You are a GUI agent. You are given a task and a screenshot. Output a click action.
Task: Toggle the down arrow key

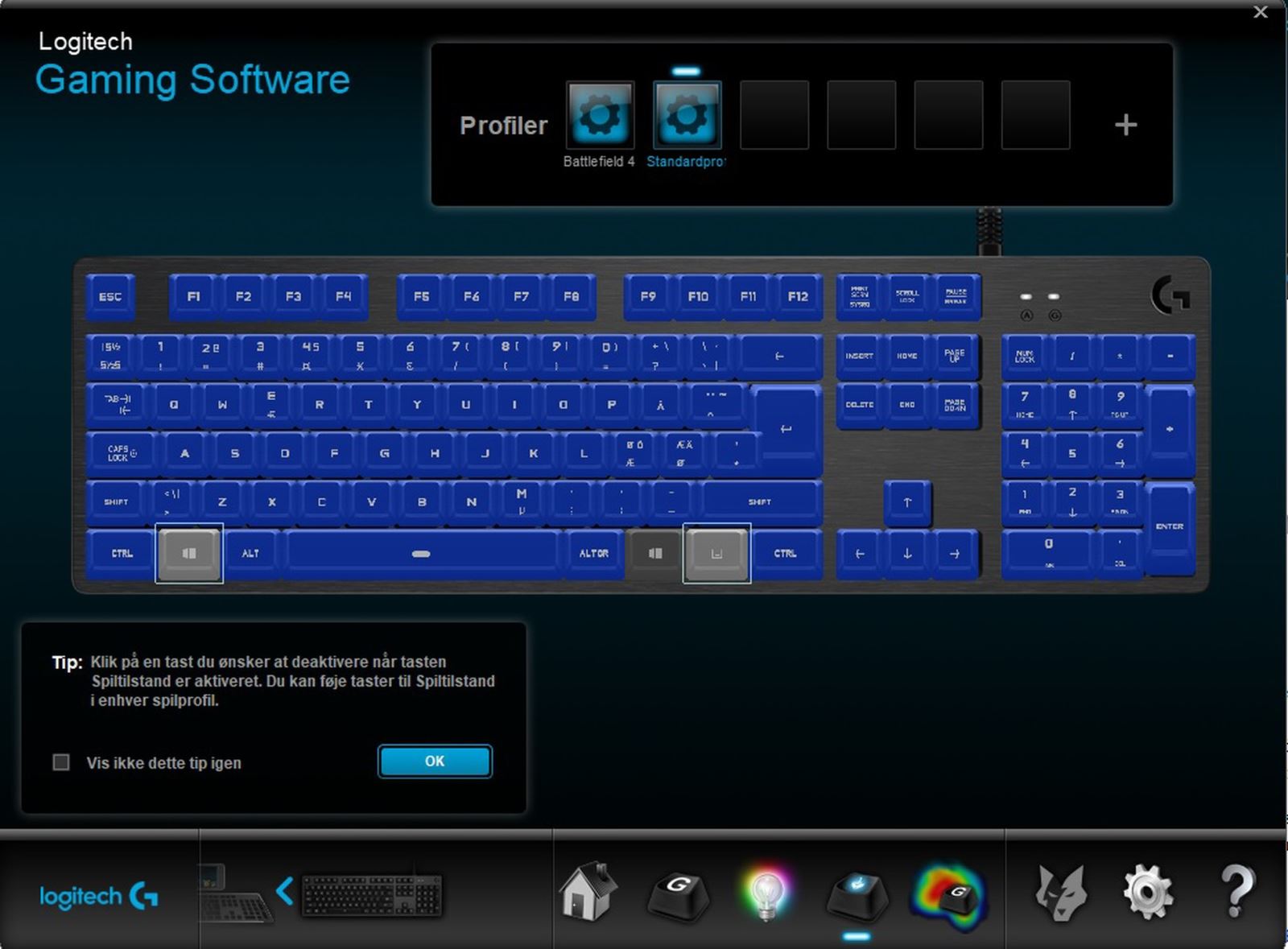[x=907, y=553]
